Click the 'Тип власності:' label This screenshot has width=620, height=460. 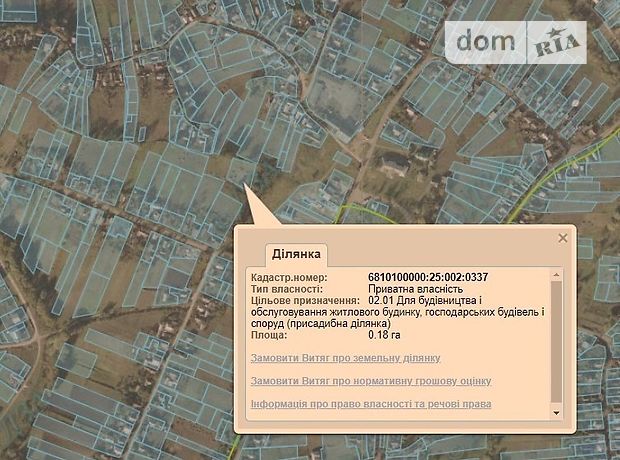(287, 289)
